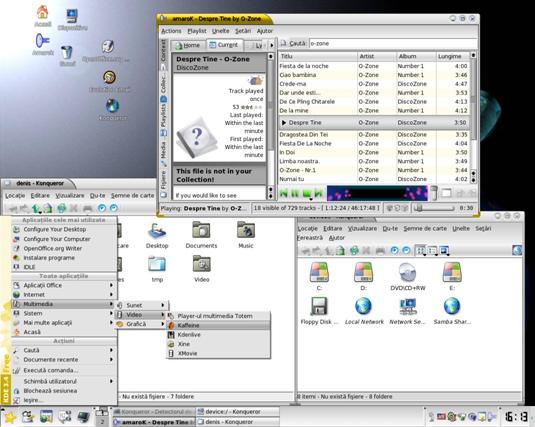Image resolution: width=535 pixels, height=427 pixels.
Task: Open amaroK Playlist menu
Action: 197,31
